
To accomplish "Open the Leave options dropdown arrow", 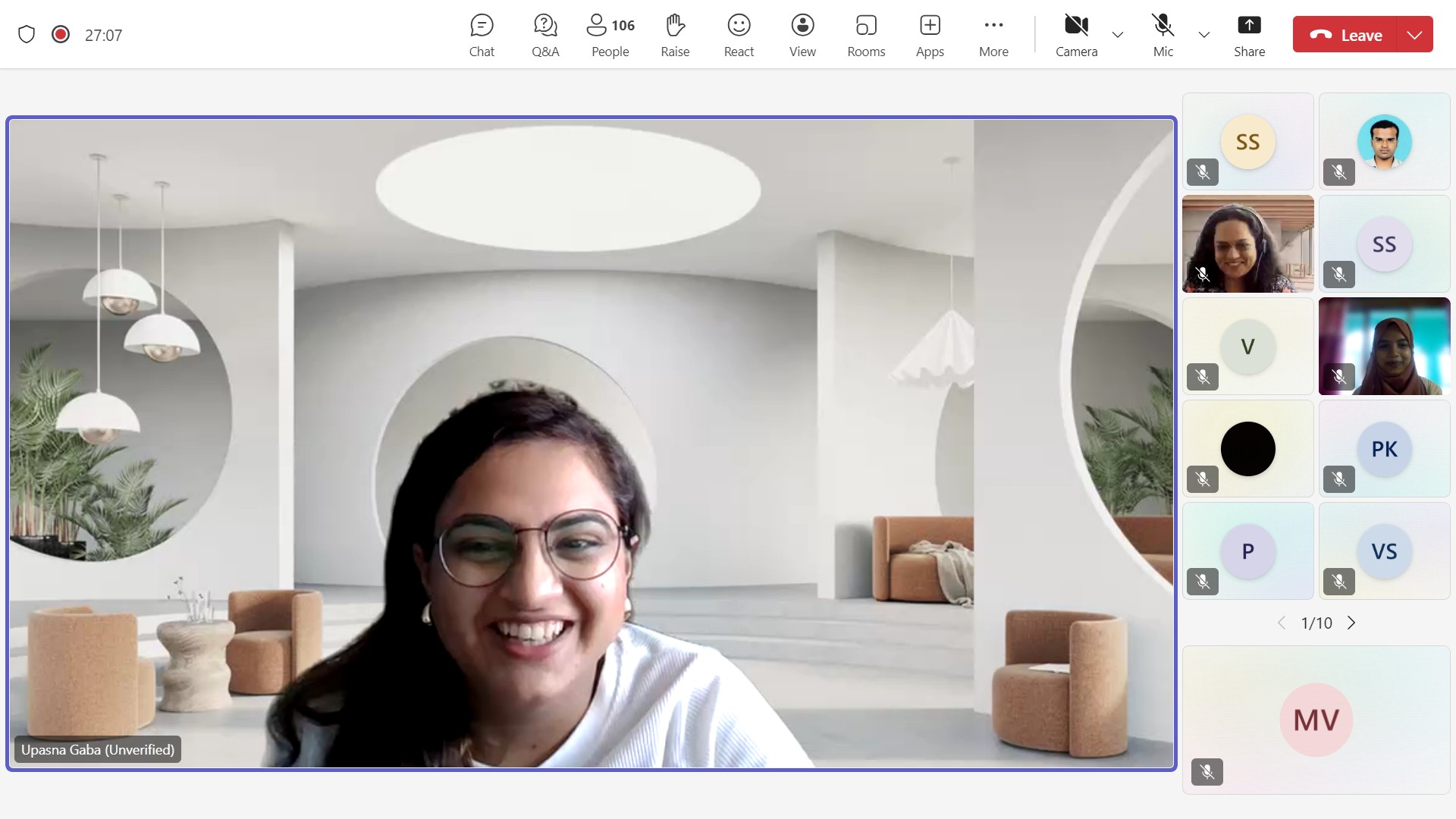I will click(1414, 35).
